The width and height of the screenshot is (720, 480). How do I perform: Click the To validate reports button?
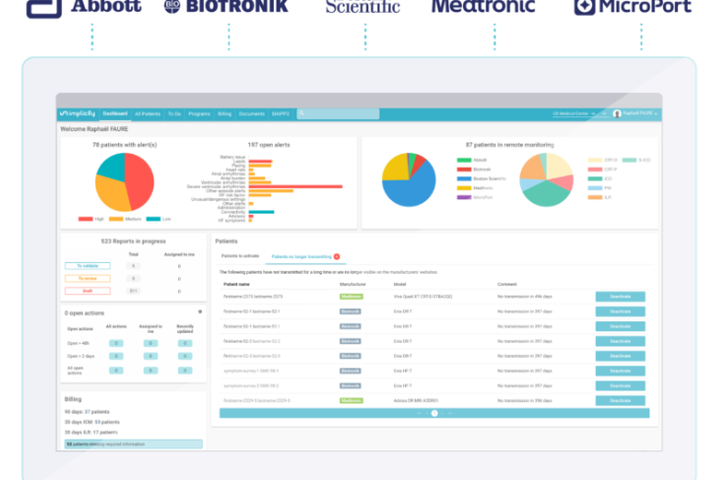[x=88, y=266]
